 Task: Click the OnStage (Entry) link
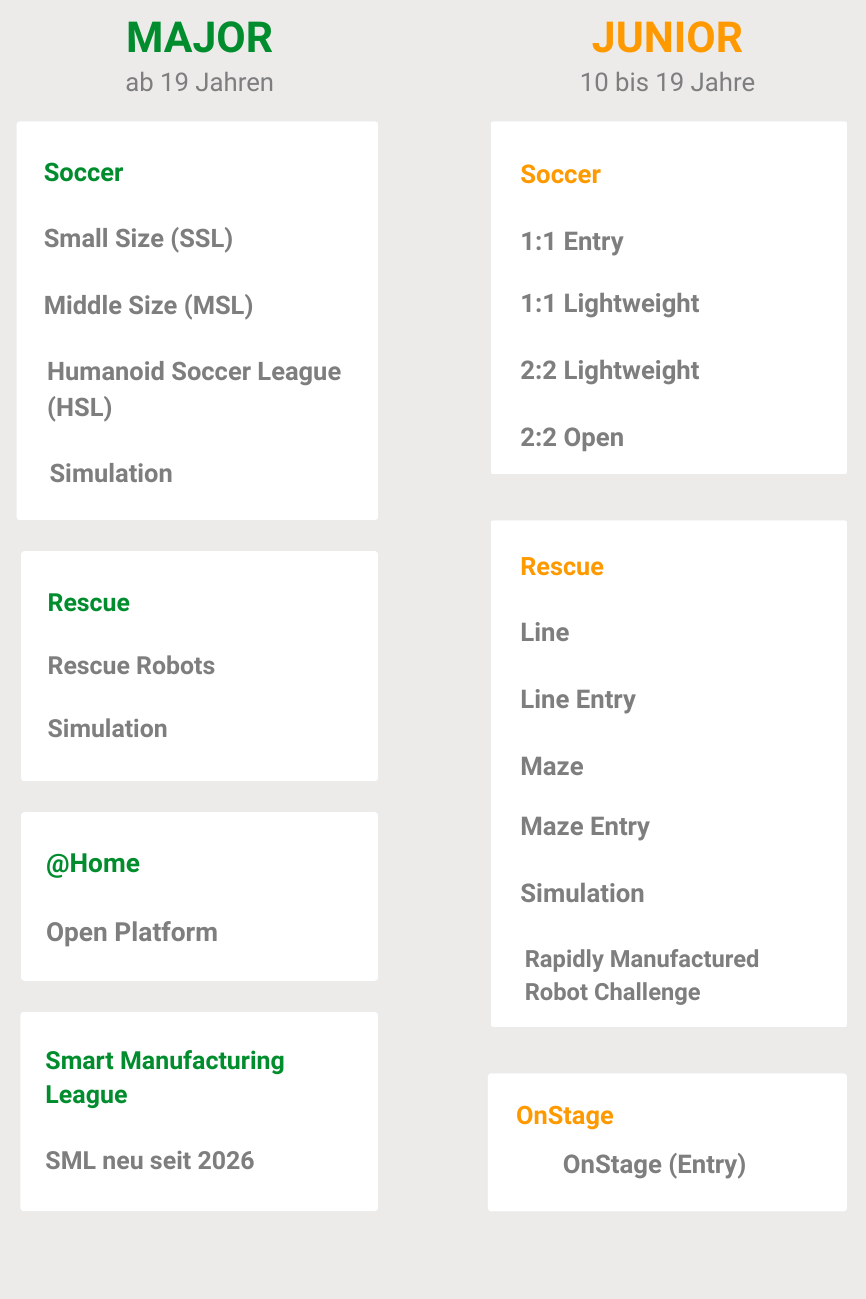(654, 1165)
